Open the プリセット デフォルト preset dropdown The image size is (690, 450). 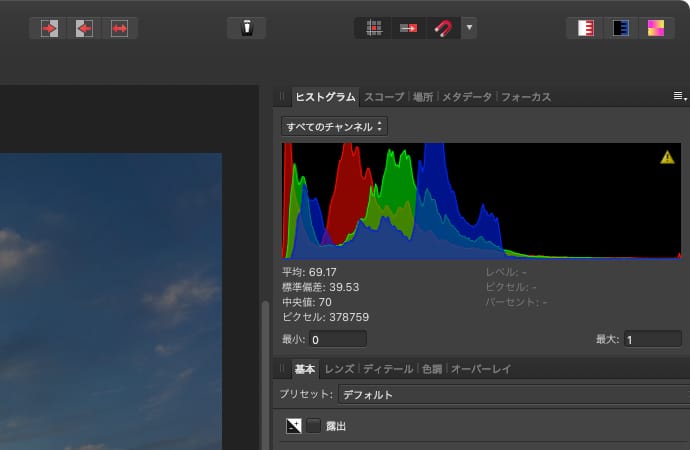pyautogui.click(x=510, y=395)
